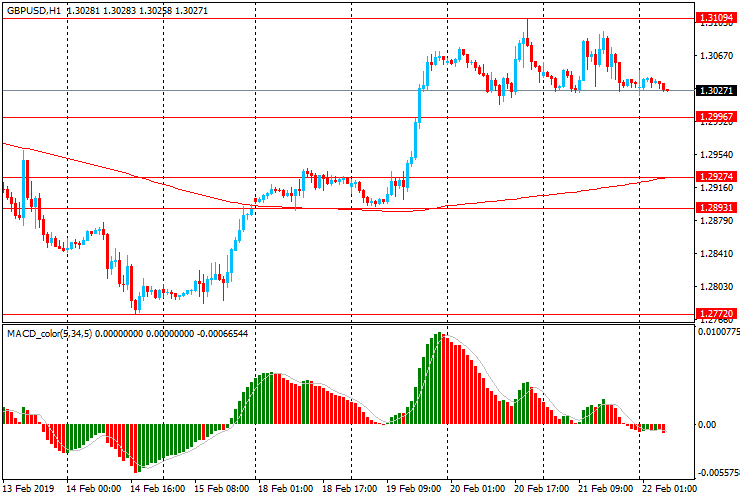This screenshot has height=500, width=740.
Task: Click the black 1.30271 current price label
Action: tap(716, 90)
